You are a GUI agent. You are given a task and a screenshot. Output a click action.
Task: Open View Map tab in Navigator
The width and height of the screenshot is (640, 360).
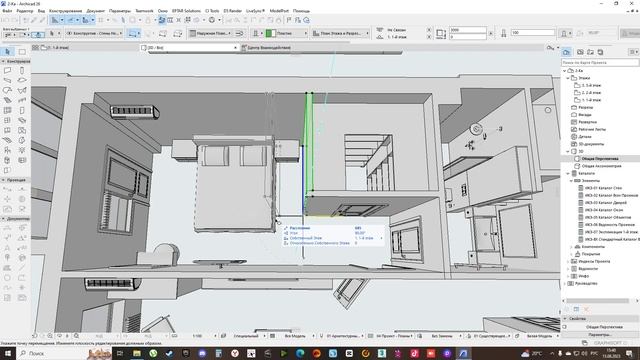(580, 52)
